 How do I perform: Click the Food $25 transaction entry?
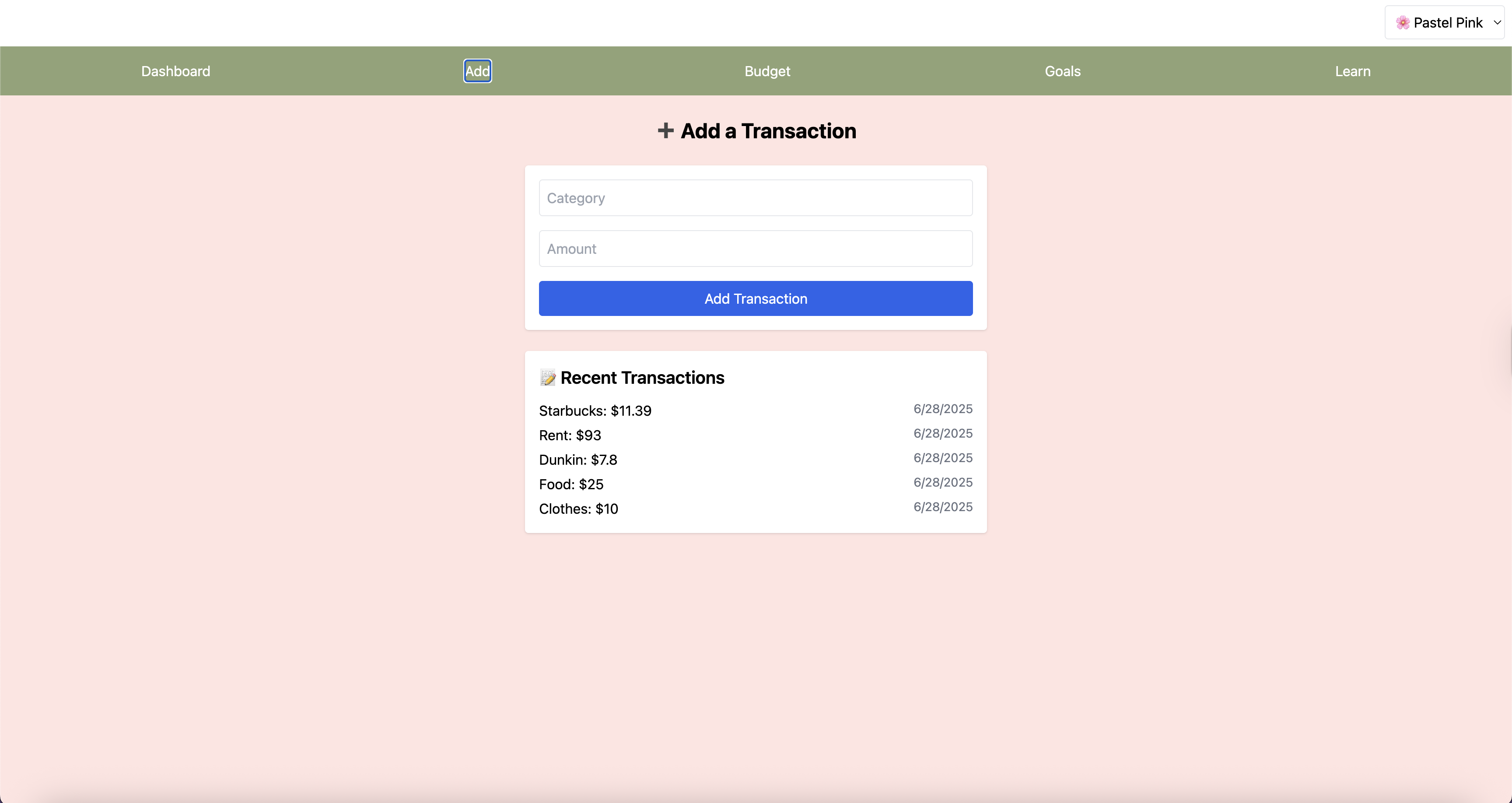571,485
